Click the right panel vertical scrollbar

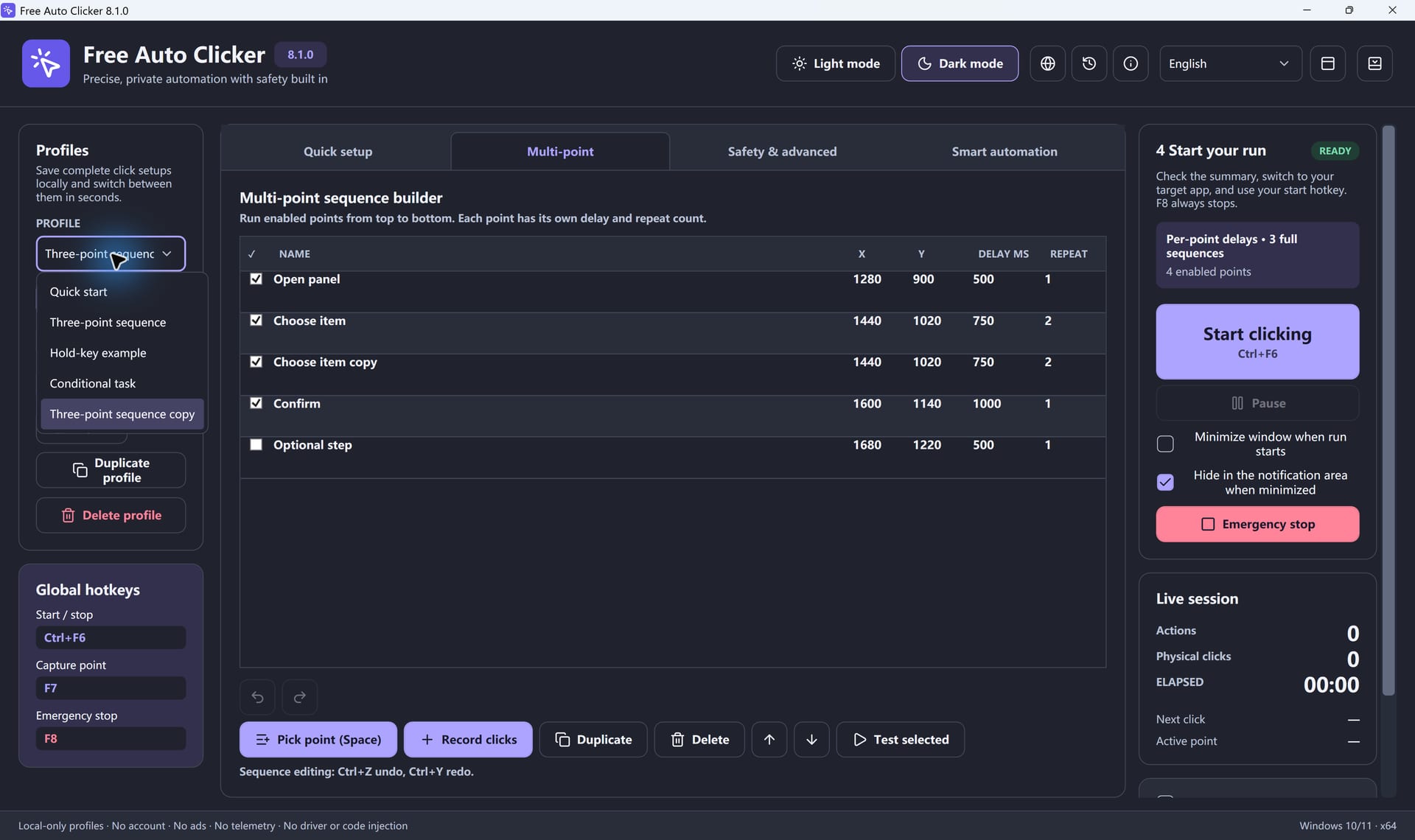pos(1388,410)
